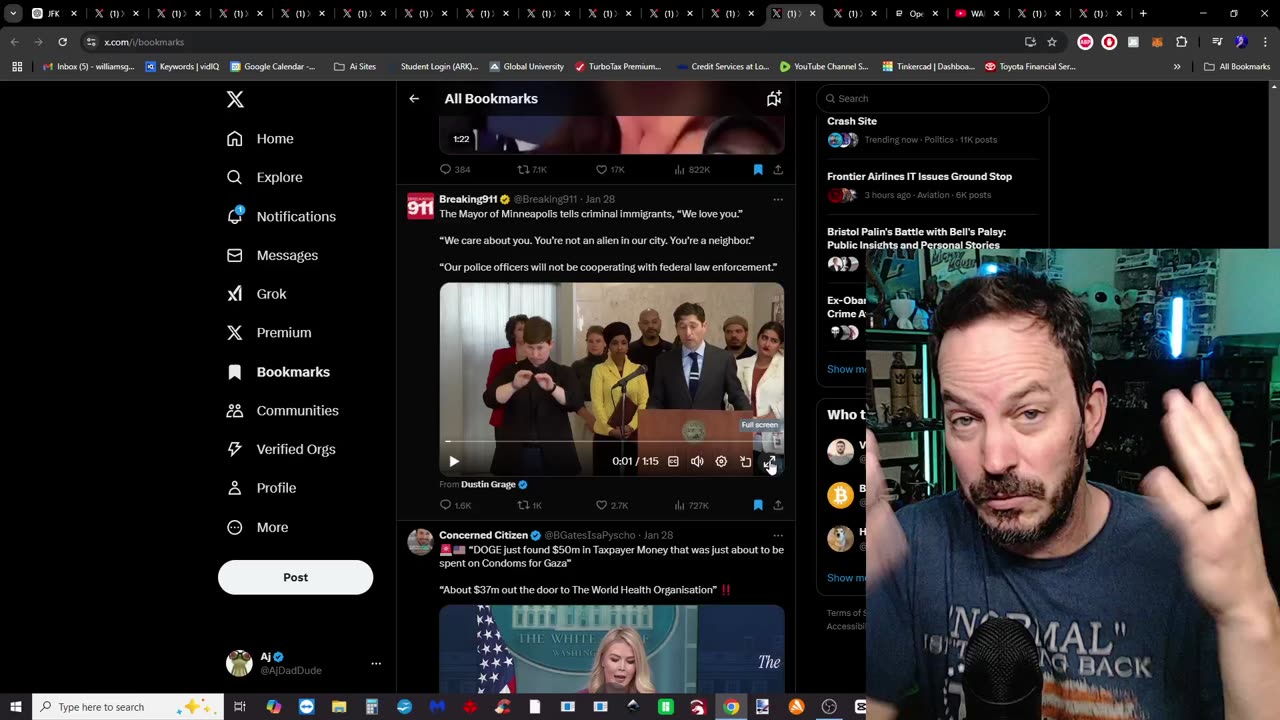This screenshot has height=720, width=1280.
Task: Open Google Calendar bookmark
Action: pyautogui.click(x=272, y=67)
